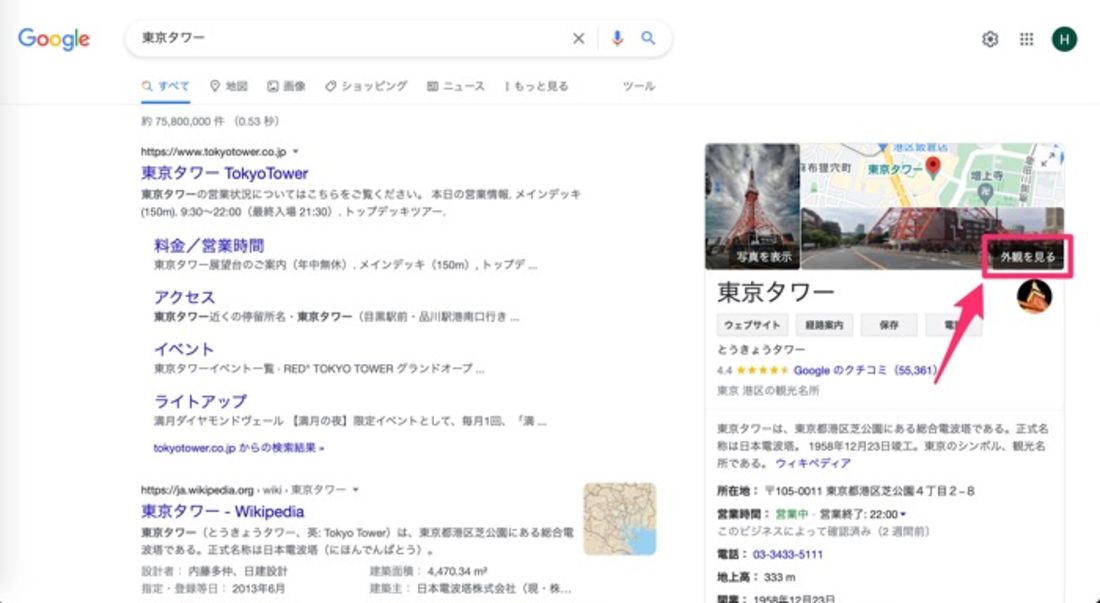Open the ショッピング tab

pyautogui.click(x=365, y=86)
